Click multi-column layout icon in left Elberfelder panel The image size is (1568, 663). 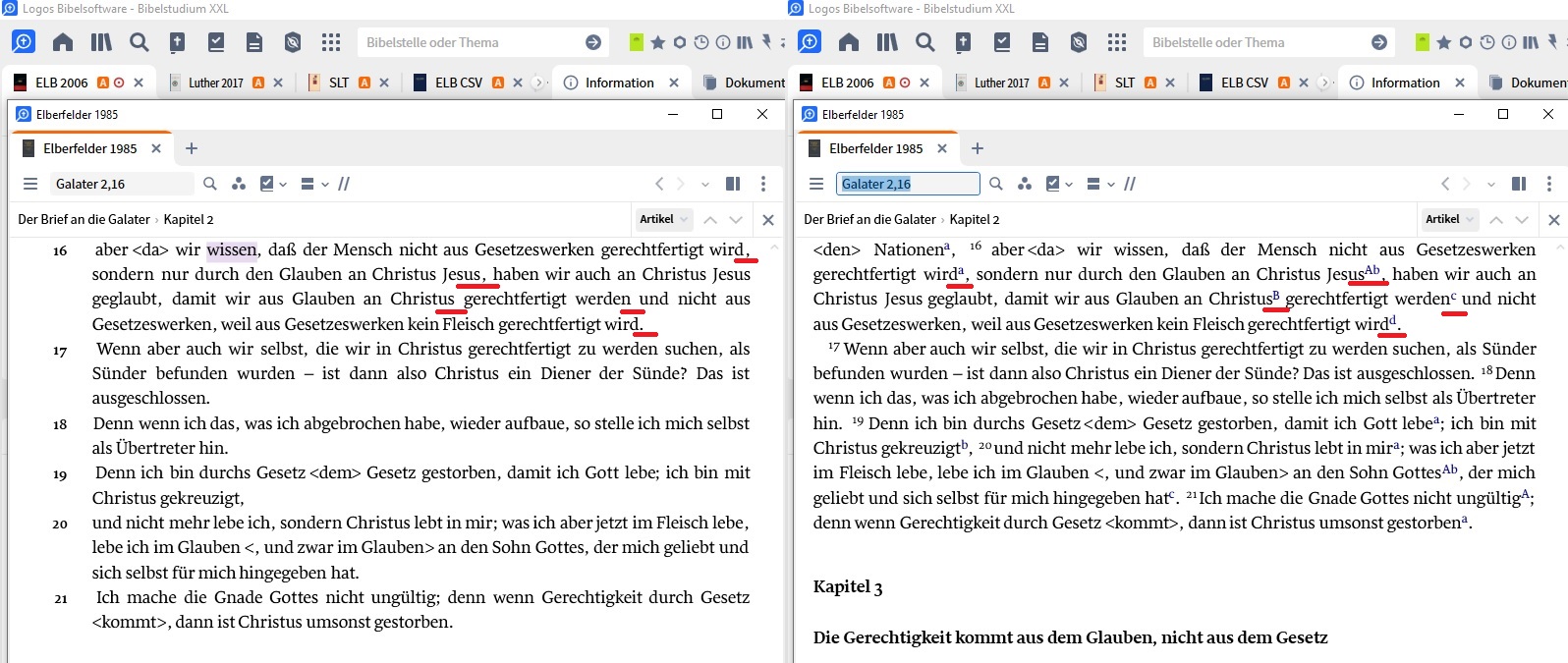(x=733, y=184)
